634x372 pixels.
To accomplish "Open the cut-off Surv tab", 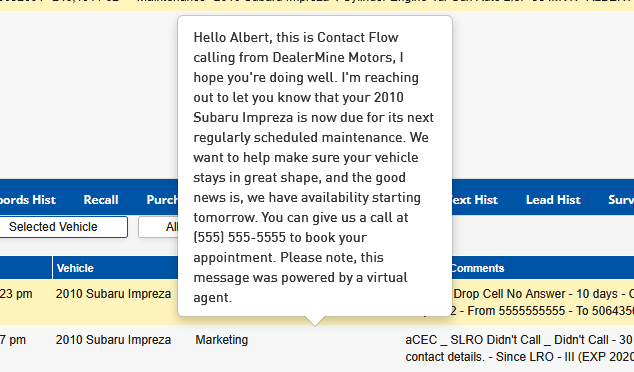I will click(621, 200).
